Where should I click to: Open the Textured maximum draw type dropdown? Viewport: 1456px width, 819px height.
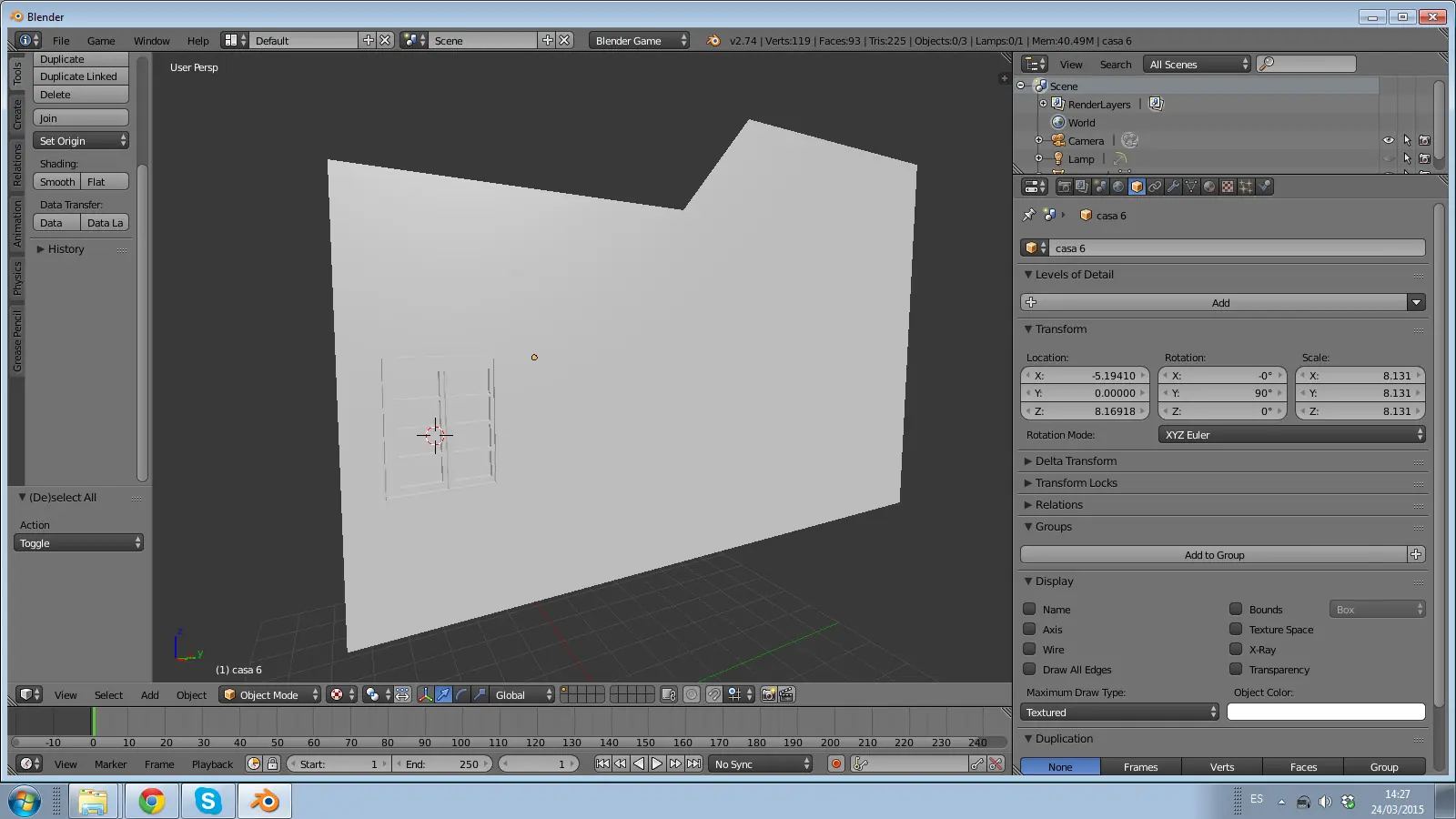(1119, 713)
